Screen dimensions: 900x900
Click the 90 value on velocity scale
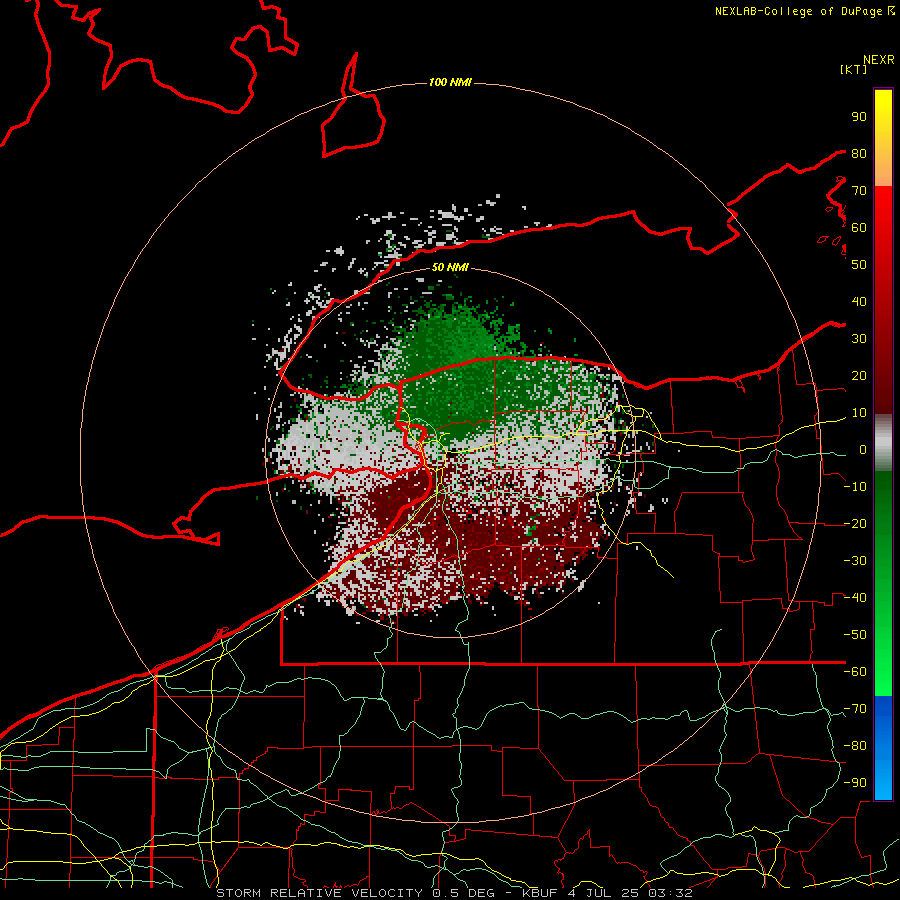859,117
